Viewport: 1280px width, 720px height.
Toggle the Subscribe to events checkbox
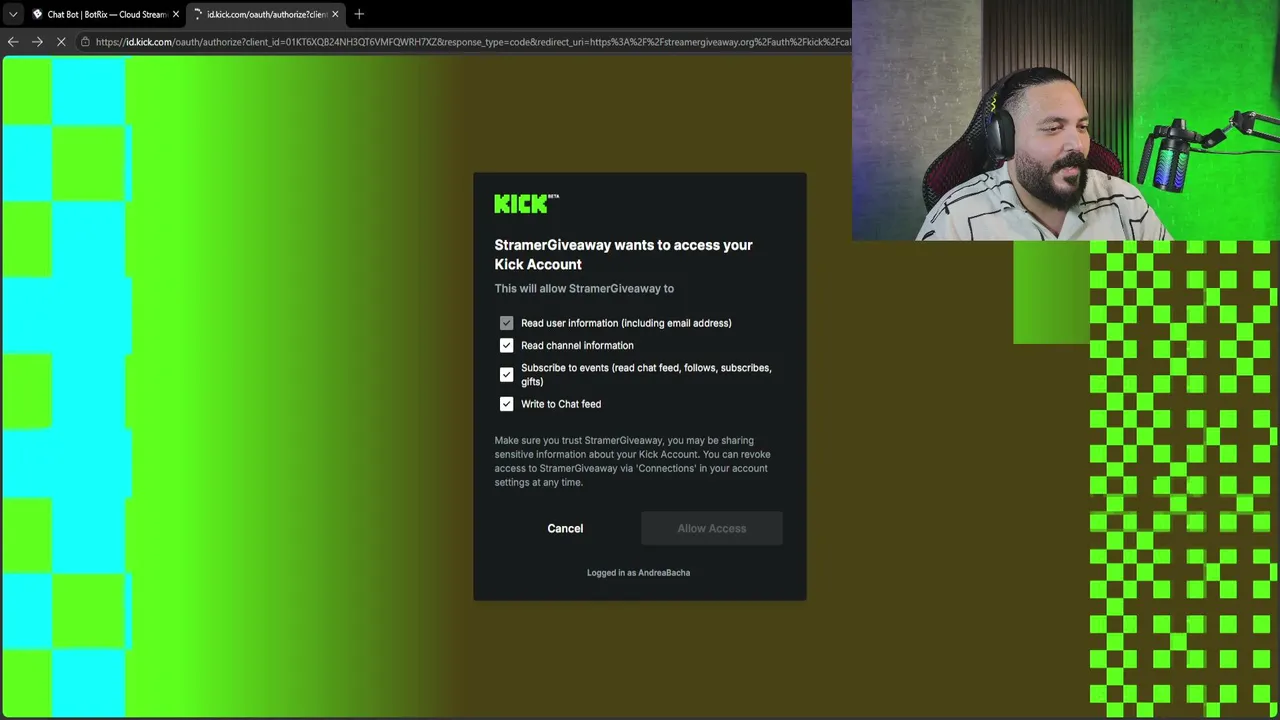coord(506,374)
